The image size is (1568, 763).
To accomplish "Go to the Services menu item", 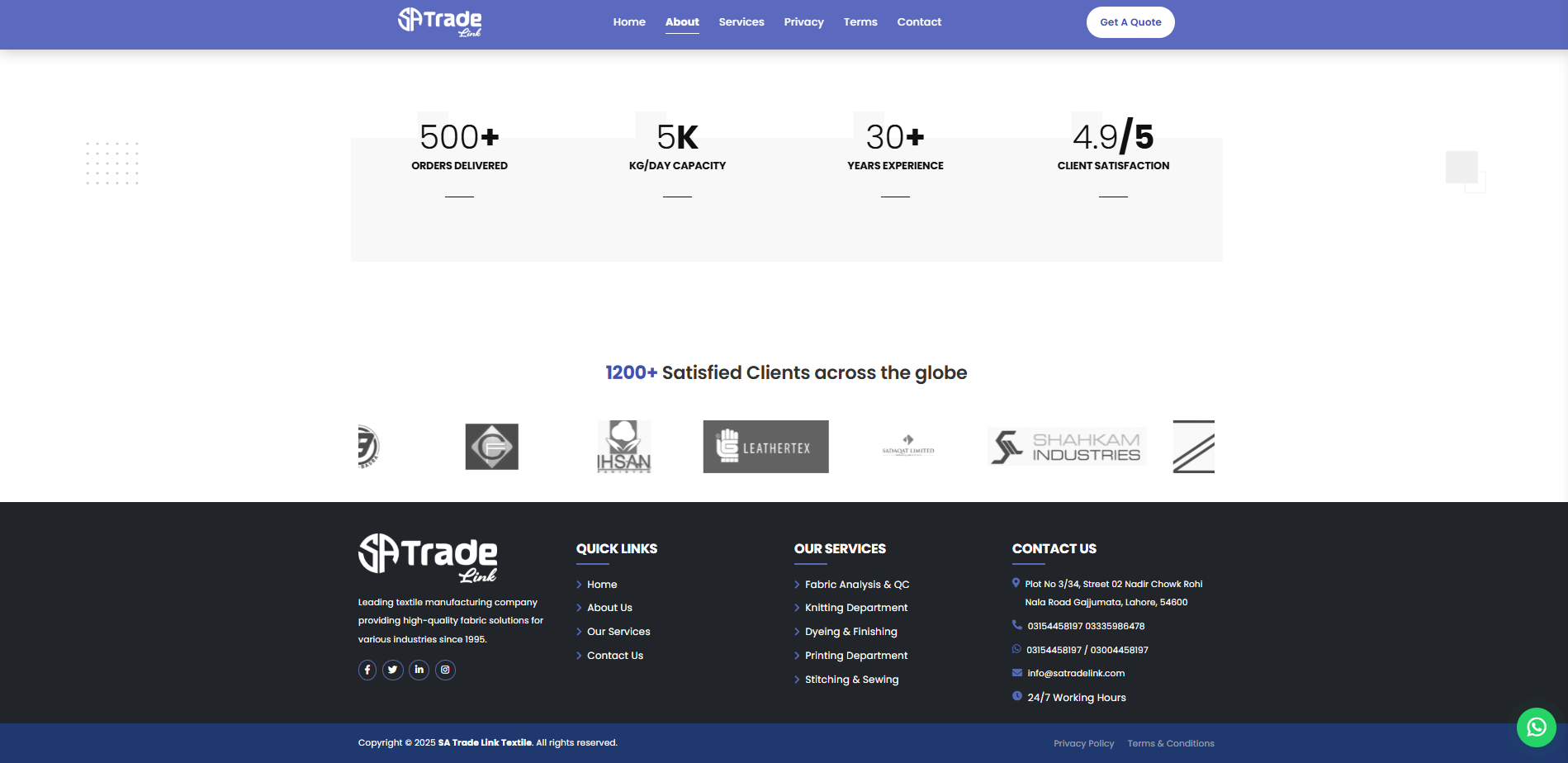I will tap(741, 22).
